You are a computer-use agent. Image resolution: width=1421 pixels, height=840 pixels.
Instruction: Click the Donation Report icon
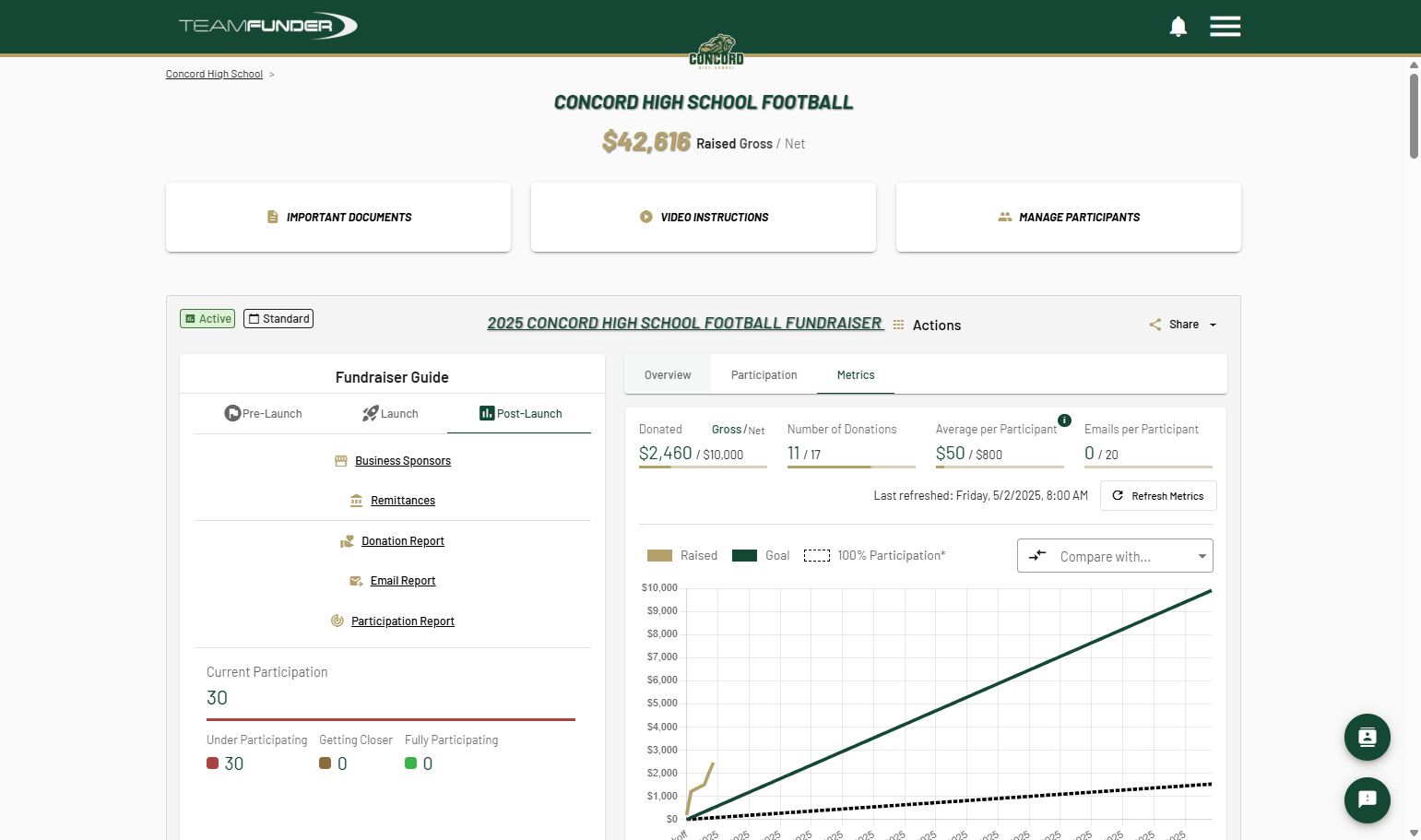347,541
